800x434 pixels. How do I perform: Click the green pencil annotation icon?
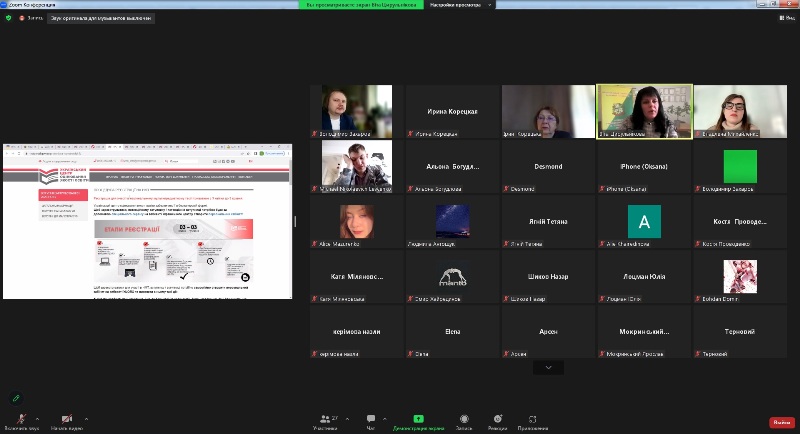click(16, 398)
